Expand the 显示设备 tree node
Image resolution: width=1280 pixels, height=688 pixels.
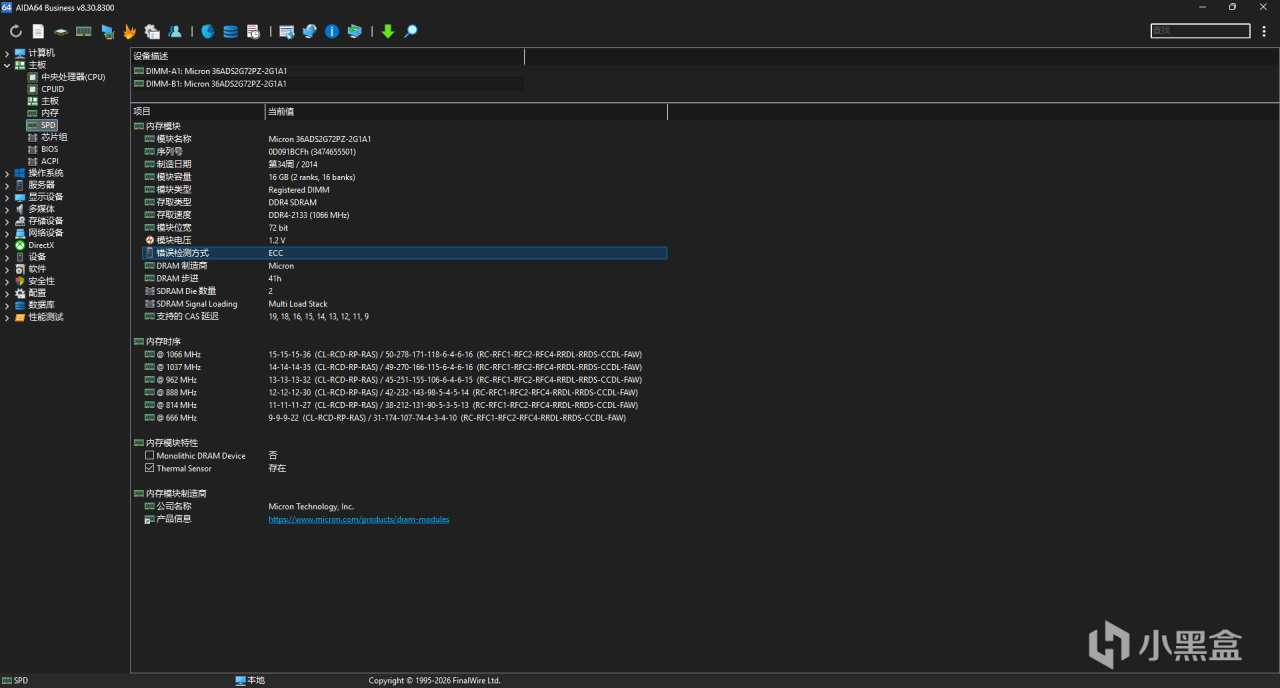(x=7, y=197)
